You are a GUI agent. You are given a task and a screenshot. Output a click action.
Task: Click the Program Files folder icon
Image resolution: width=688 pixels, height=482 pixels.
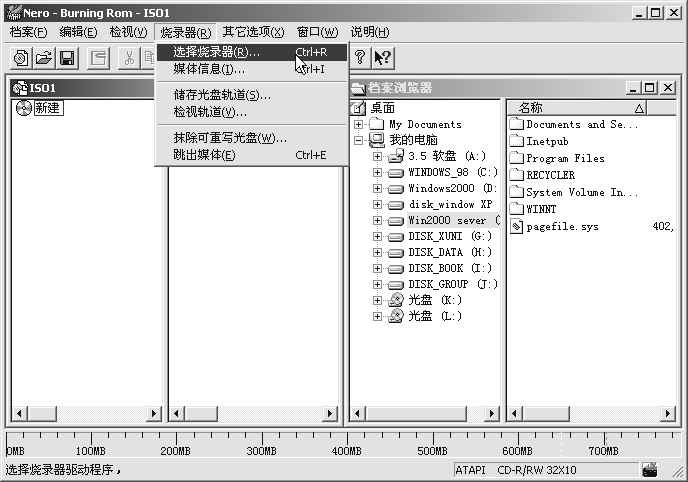[x=516, y=158]
